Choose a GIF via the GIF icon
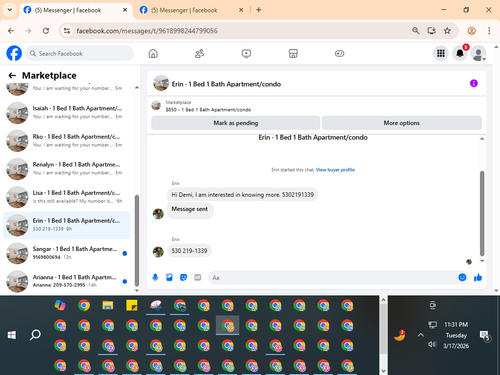This screenshot has width=500, height=375. (198, 277)
